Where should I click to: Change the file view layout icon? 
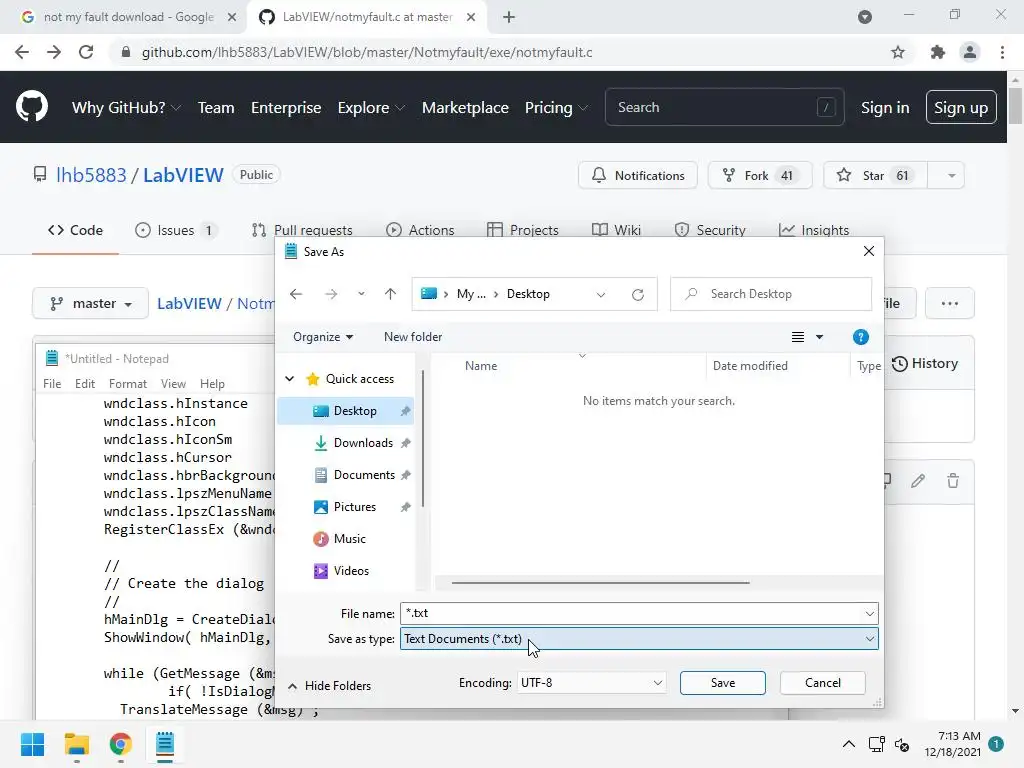pos(798,337)
